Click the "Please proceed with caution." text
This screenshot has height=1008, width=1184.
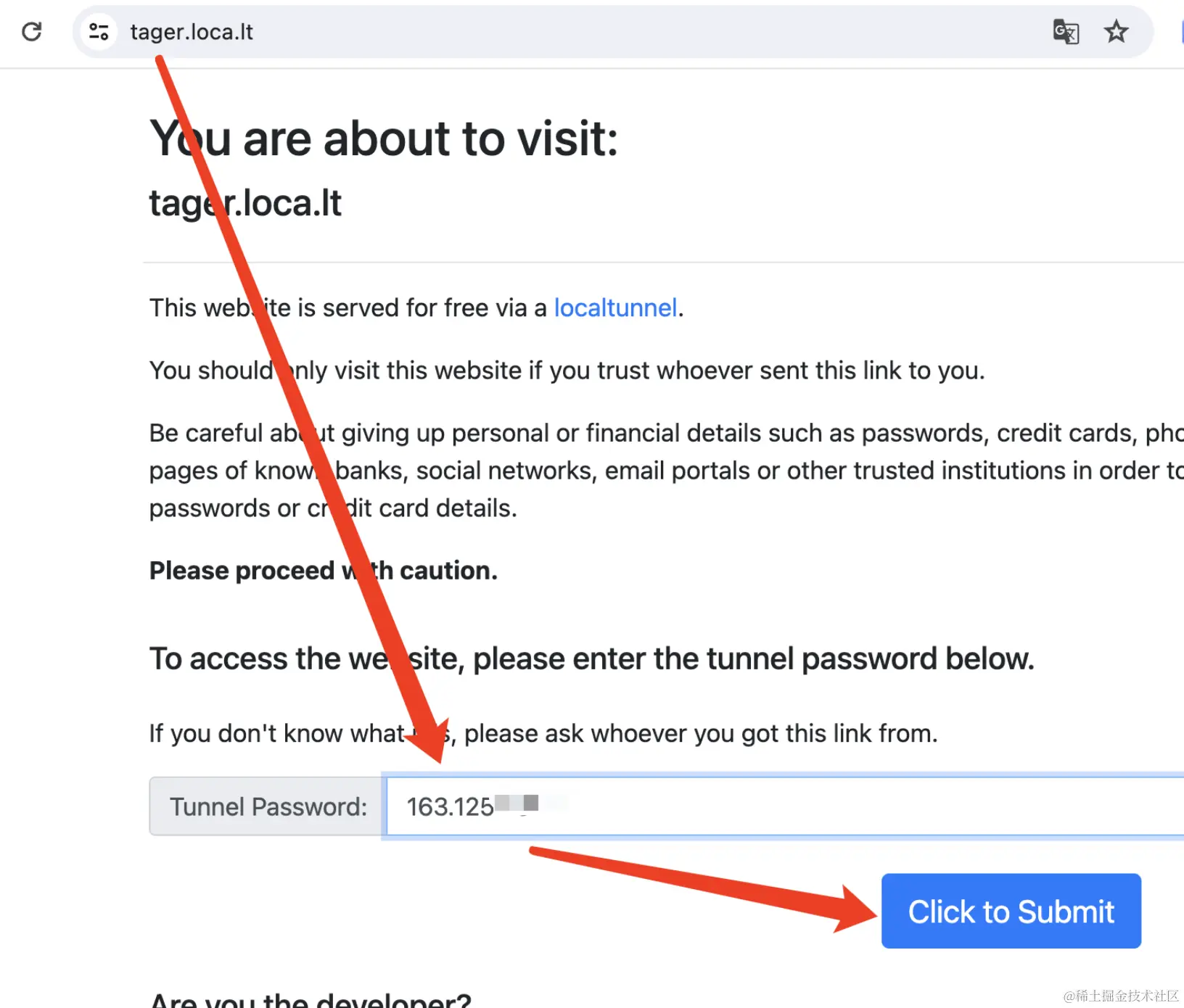click(x=323, y=571)
